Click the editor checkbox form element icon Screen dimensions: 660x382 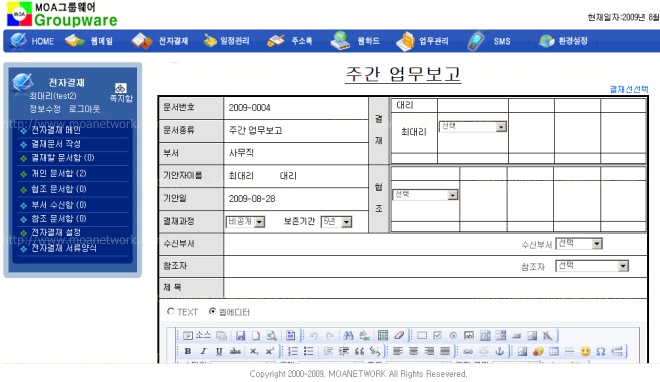click(x=437, y=335)
